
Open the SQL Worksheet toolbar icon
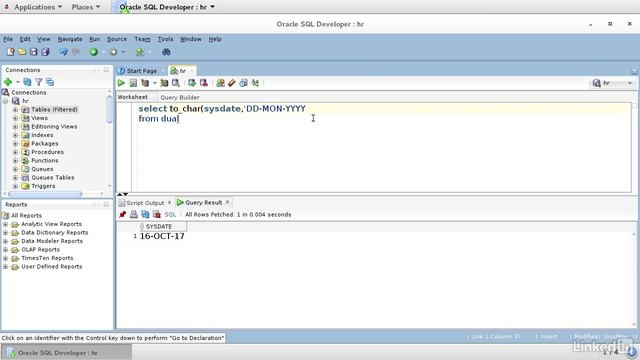[140, 52]
